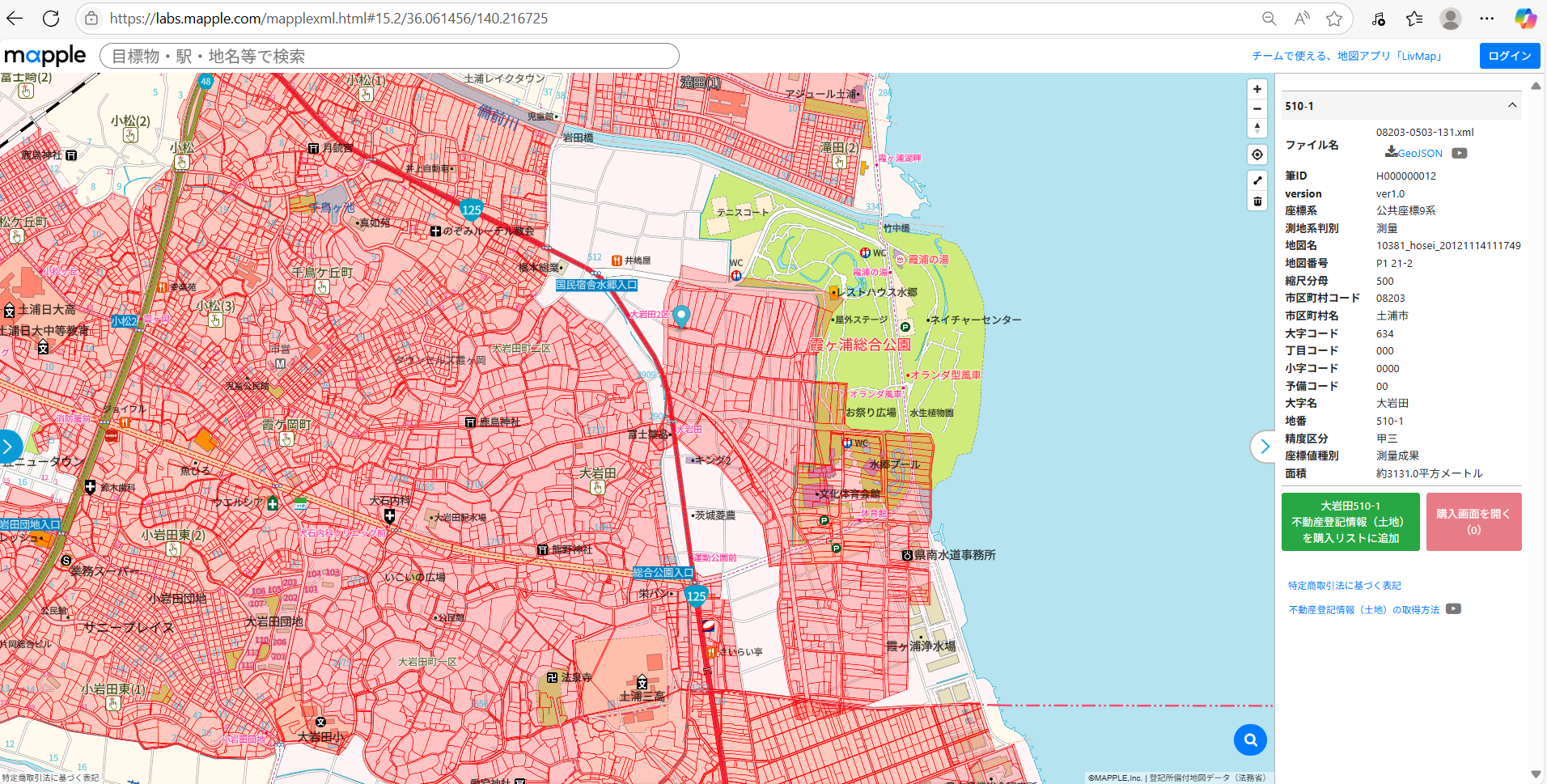The width and height of the screenshot is (1547, 784).
Task: Reset map bearing to north compass
Action: (x=1257, y=128)
